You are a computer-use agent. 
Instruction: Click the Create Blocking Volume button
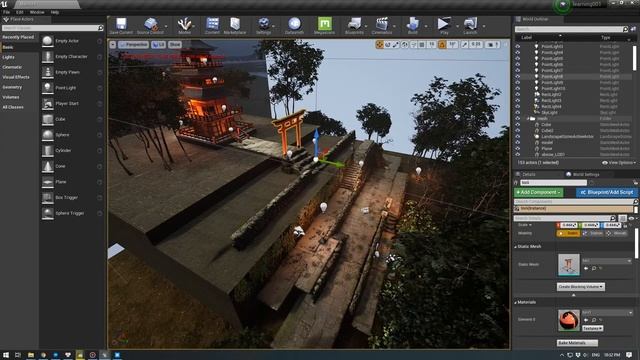[x=580, y=287]
